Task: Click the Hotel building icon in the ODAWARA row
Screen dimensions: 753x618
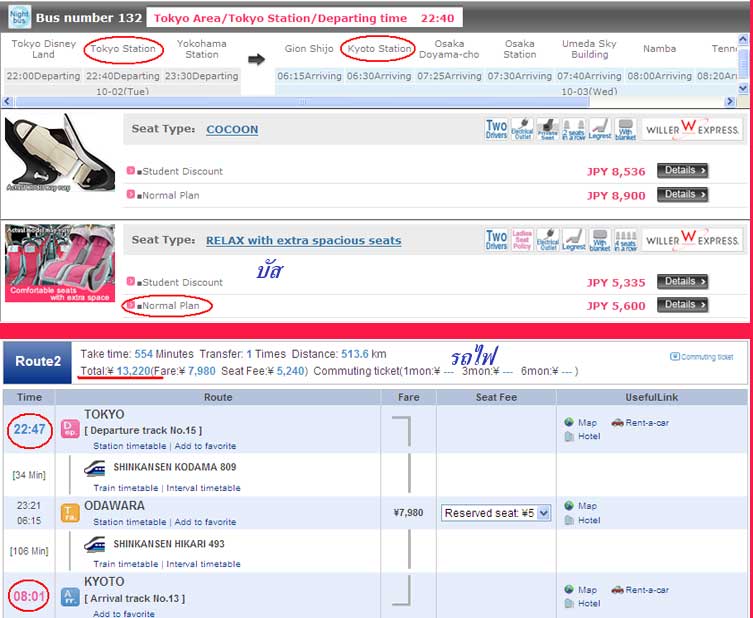Action: pyautogui.click(x=569, y=520)
